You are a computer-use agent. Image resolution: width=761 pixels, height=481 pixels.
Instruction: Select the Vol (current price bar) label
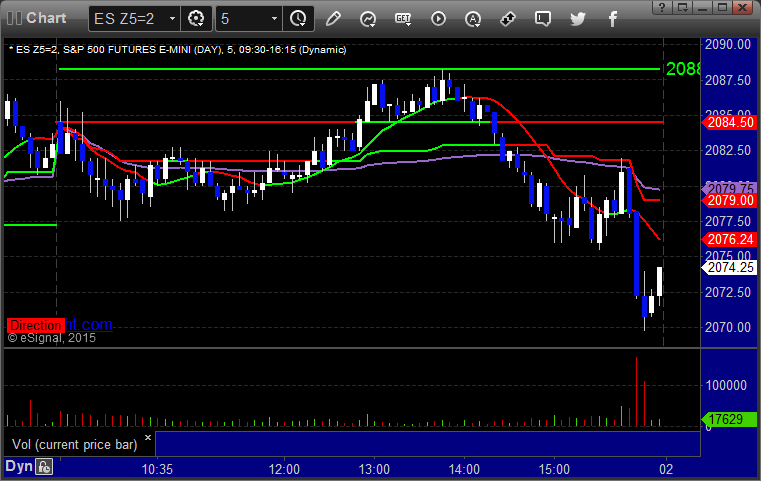[75, 444]
